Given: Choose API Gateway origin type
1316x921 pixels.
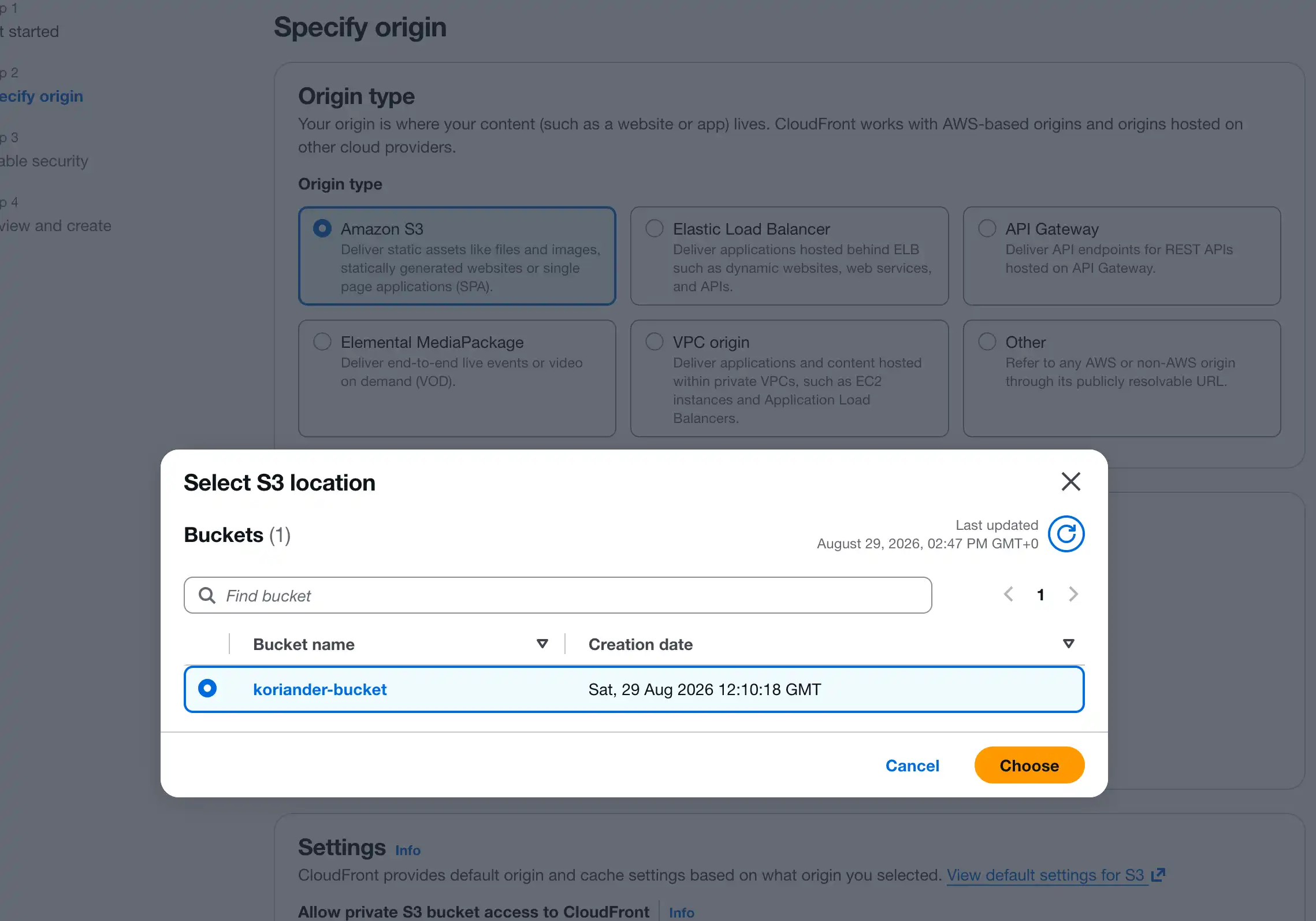Looking at the screenshot, I should pyautogui.click(x=987, y=228).
